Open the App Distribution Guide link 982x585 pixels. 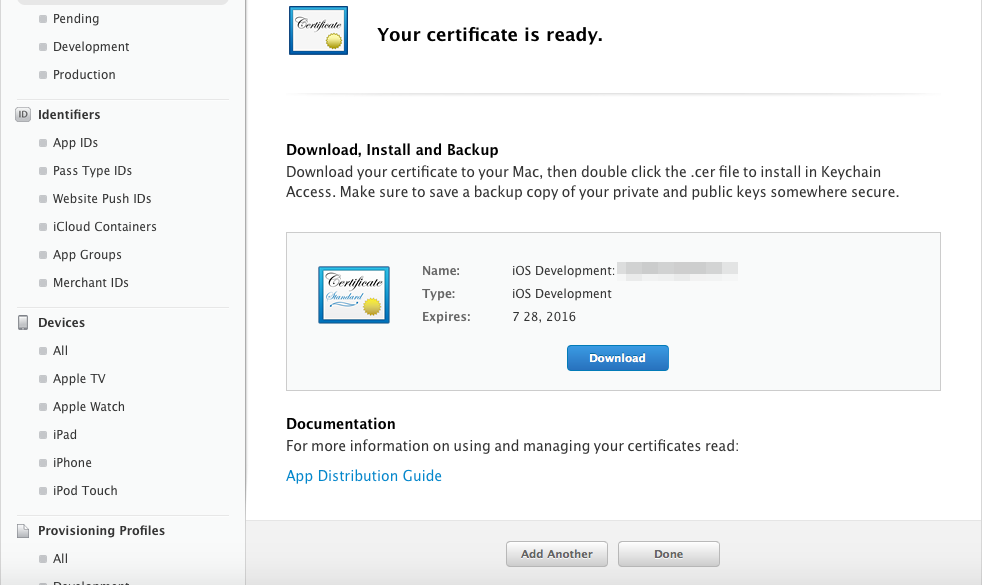click(x=364, y=476)
